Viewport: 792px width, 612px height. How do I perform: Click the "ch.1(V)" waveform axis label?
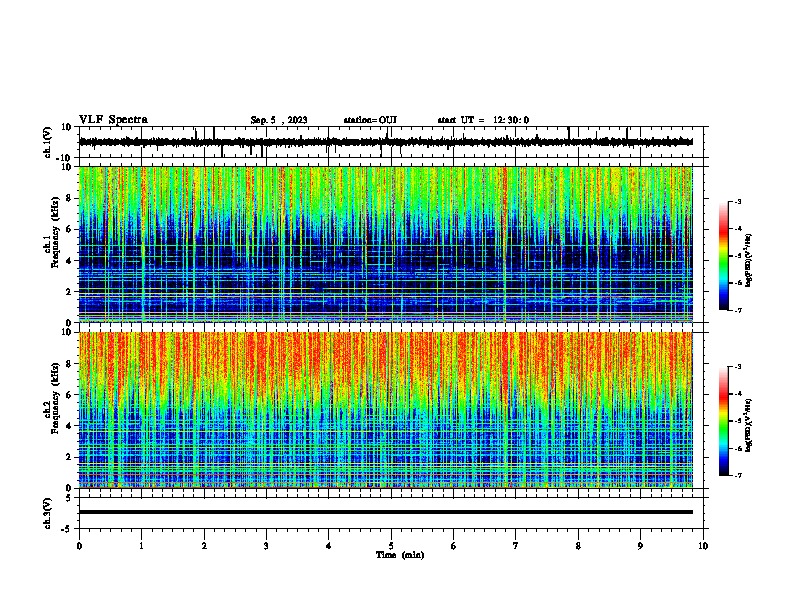(x=47, y=142)
